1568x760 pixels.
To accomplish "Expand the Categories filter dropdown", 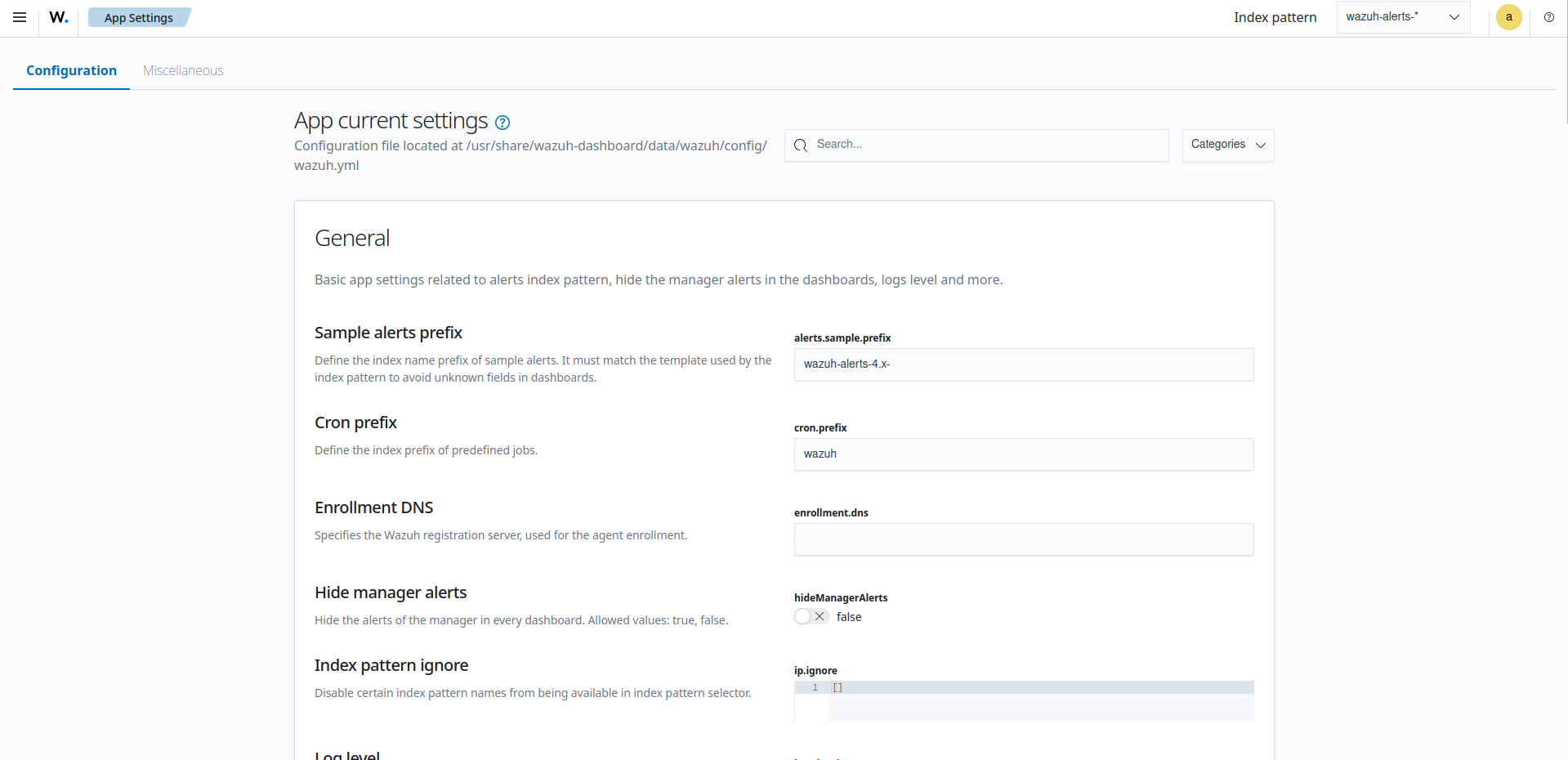I will click(1227, 145).
